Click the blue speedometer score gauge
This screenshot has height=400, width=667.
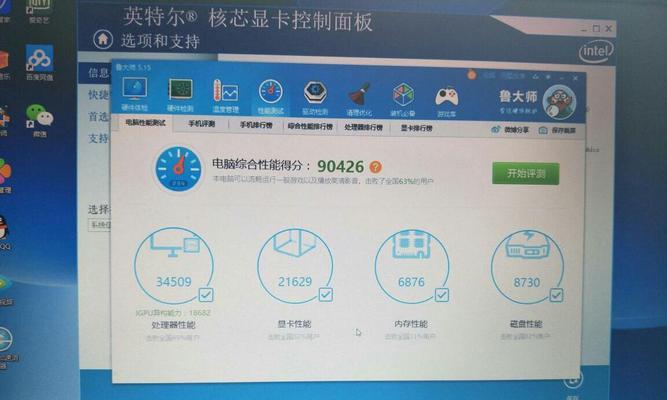[x=178, y=169]
